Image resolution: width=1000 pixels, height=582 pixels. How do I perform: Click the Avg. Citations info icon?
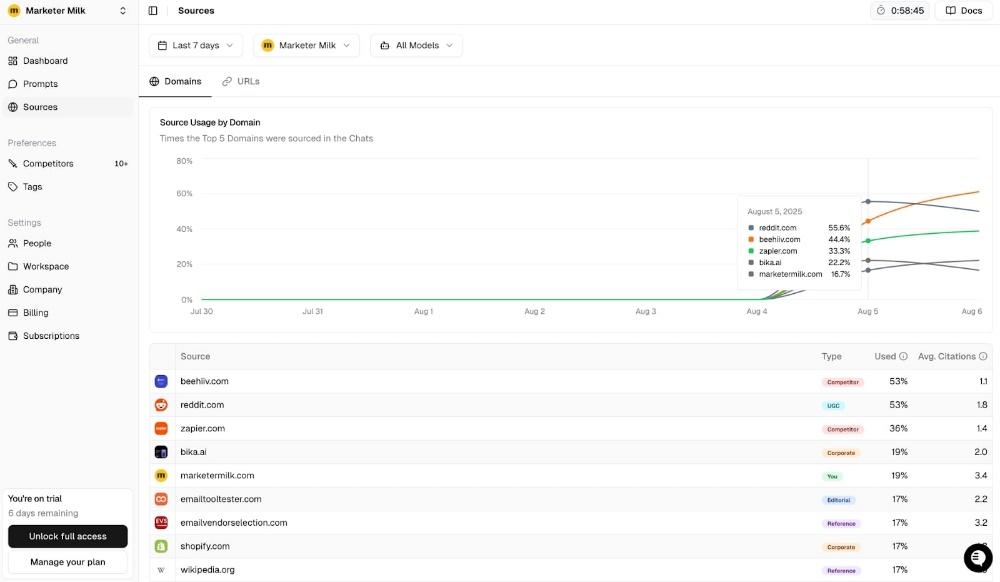pyautogui.click(x=983, y=356)
